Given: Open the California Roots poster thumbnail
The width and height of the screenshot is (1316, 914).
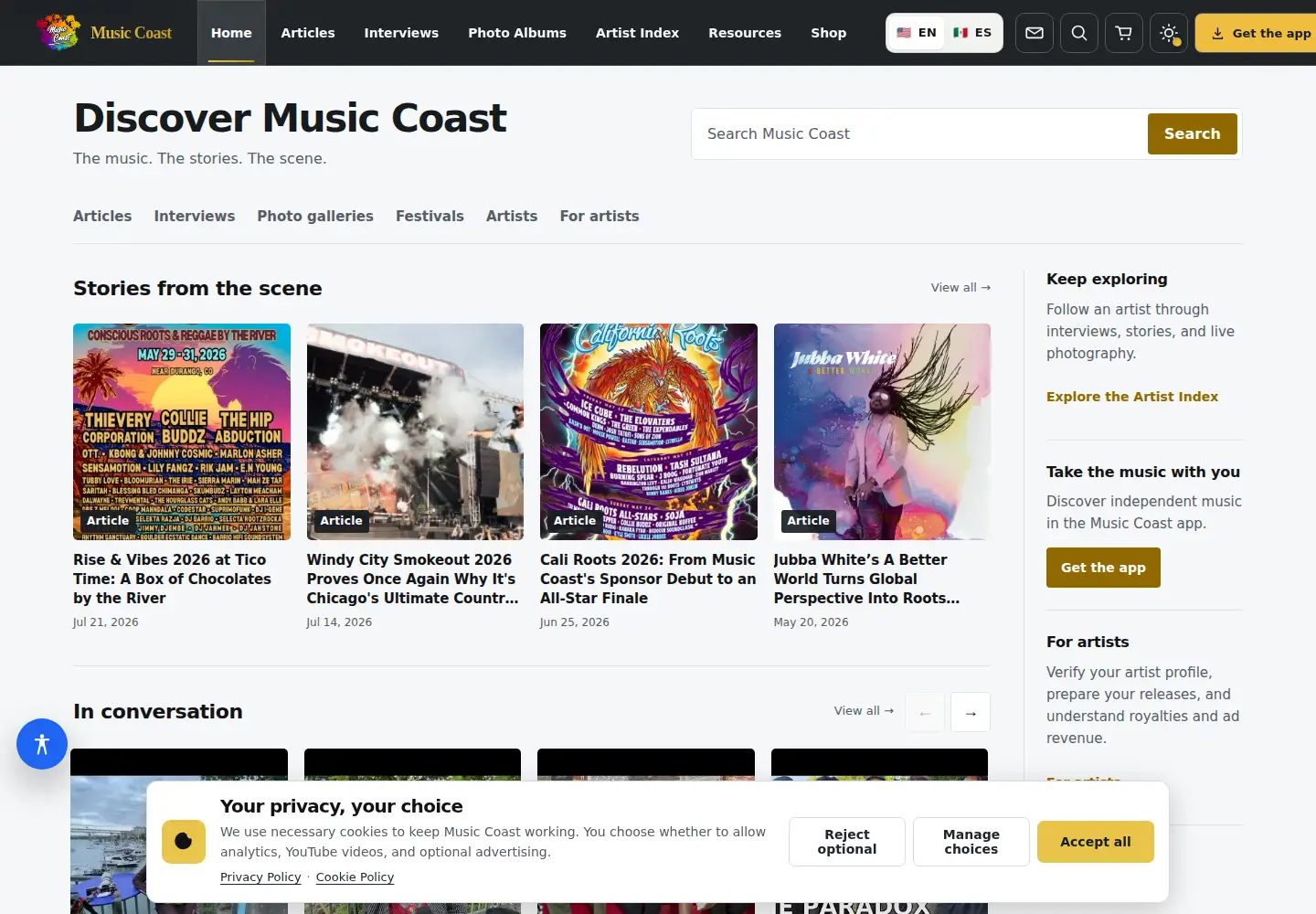Looking at the screenshot, I should (649, 431).
